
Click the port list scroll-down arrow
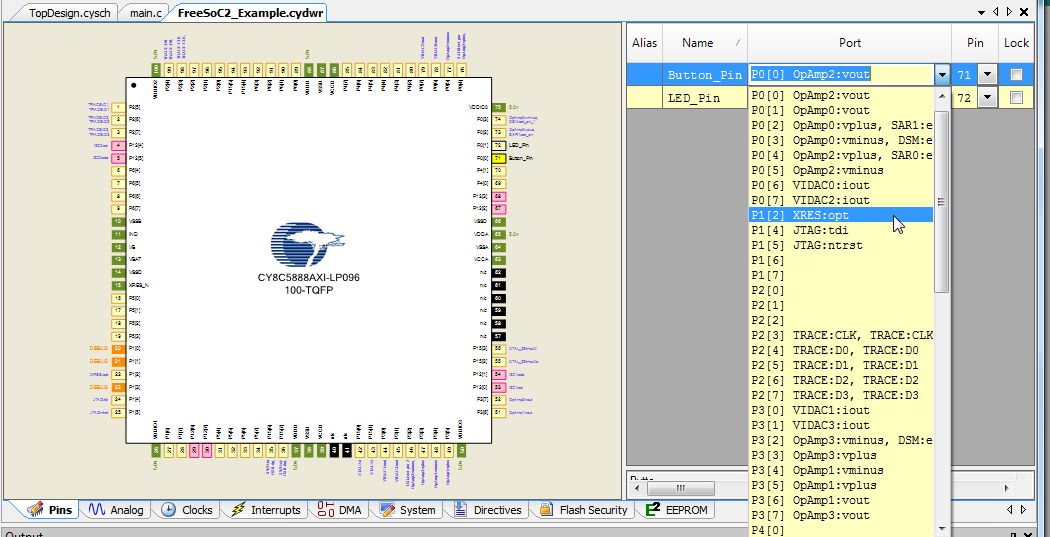click(x=942, y=528)
